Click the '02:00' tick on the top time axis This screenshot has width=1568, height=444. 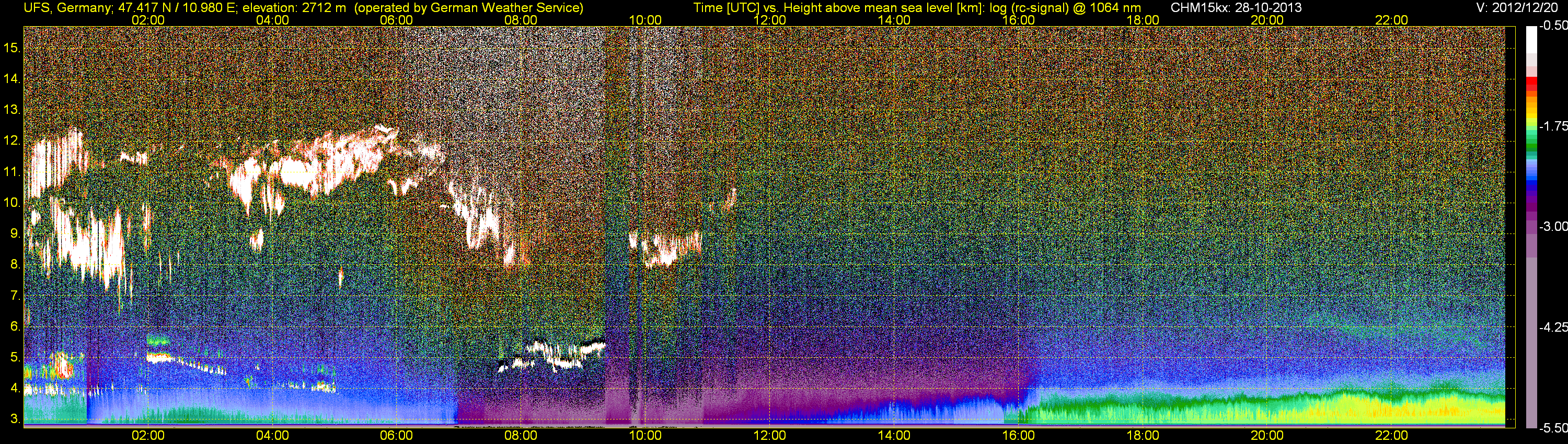coord(148,20)
